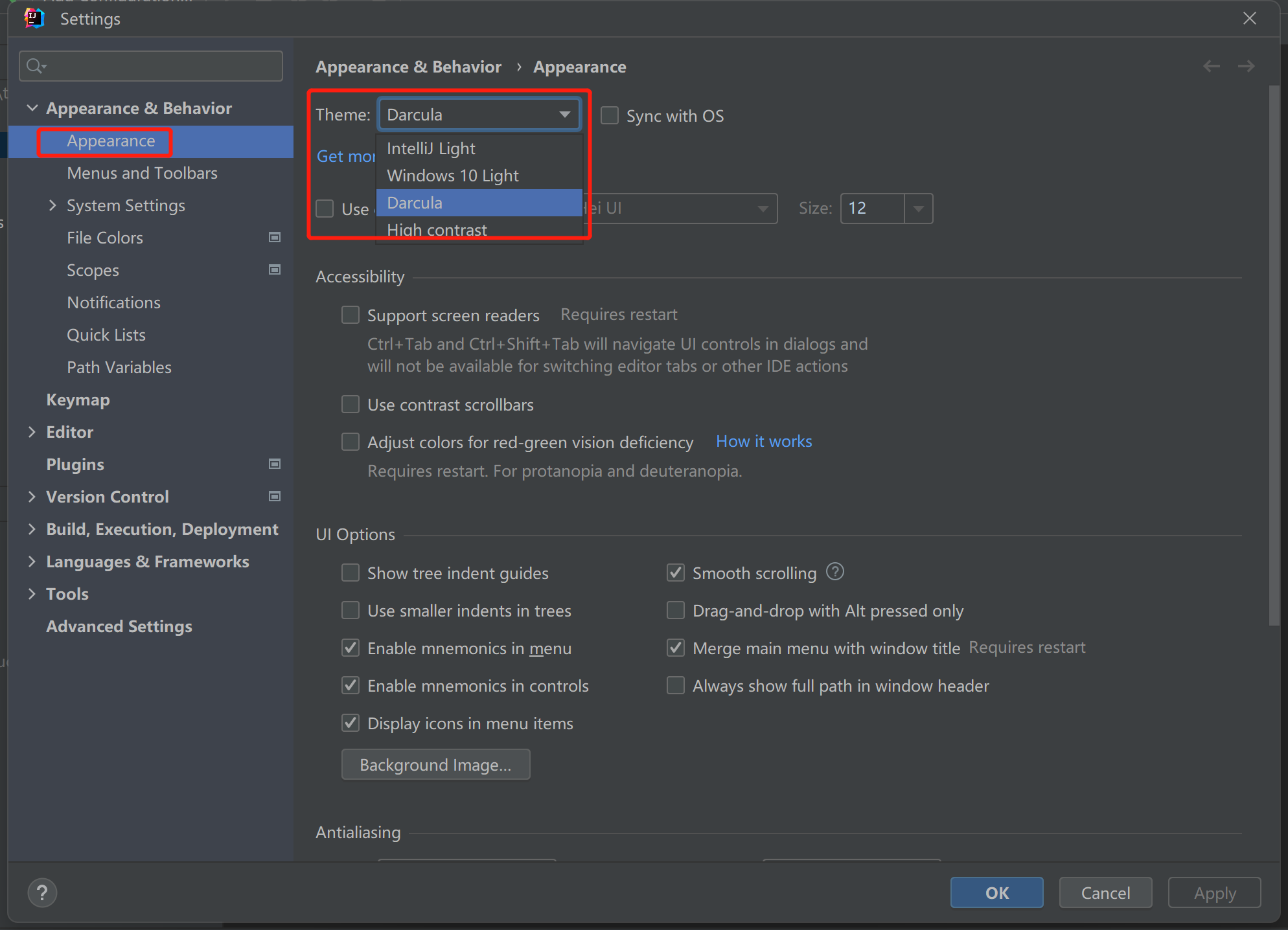Viewport: 1288px width, 930px height.
Task: Enable Support screen readers
Action: [350, 315]
